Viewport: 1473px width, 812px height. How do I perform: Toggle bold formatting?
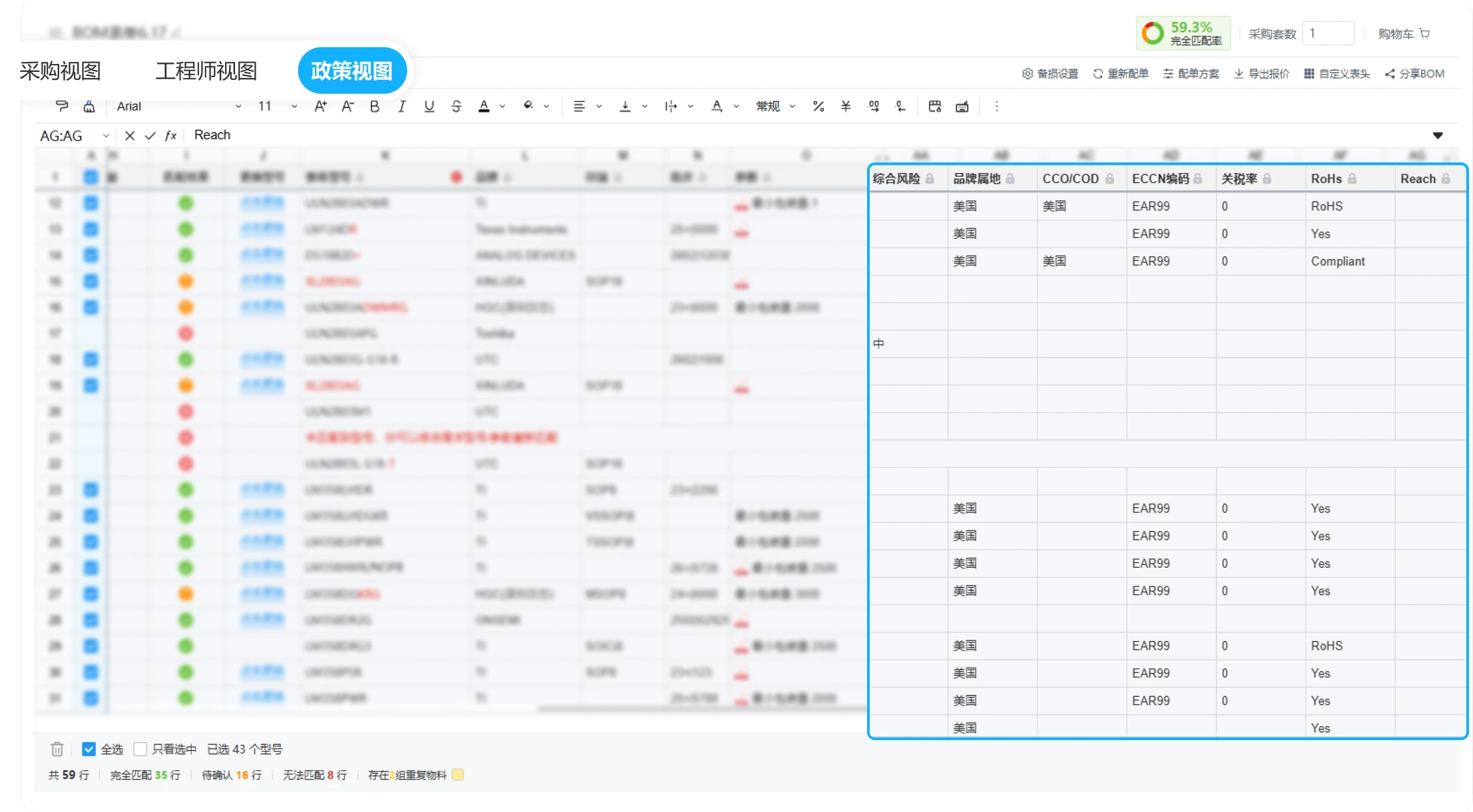point(374,106)
